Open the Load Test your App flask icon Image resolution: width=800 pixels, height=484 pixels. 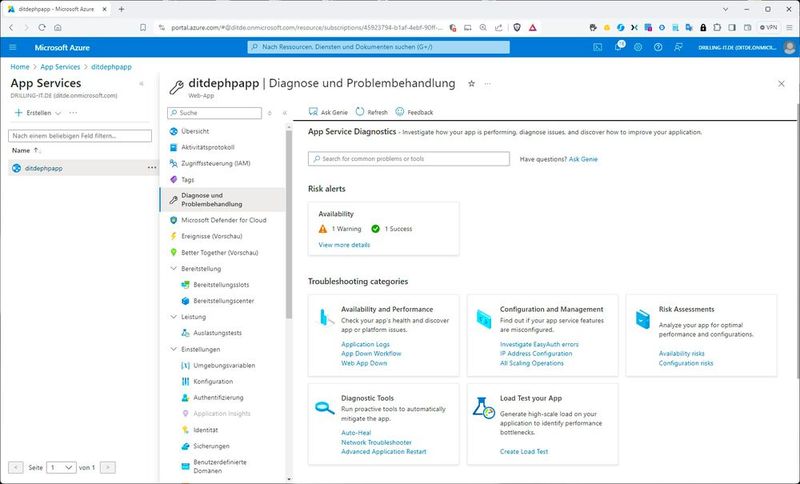coord(483,408)
